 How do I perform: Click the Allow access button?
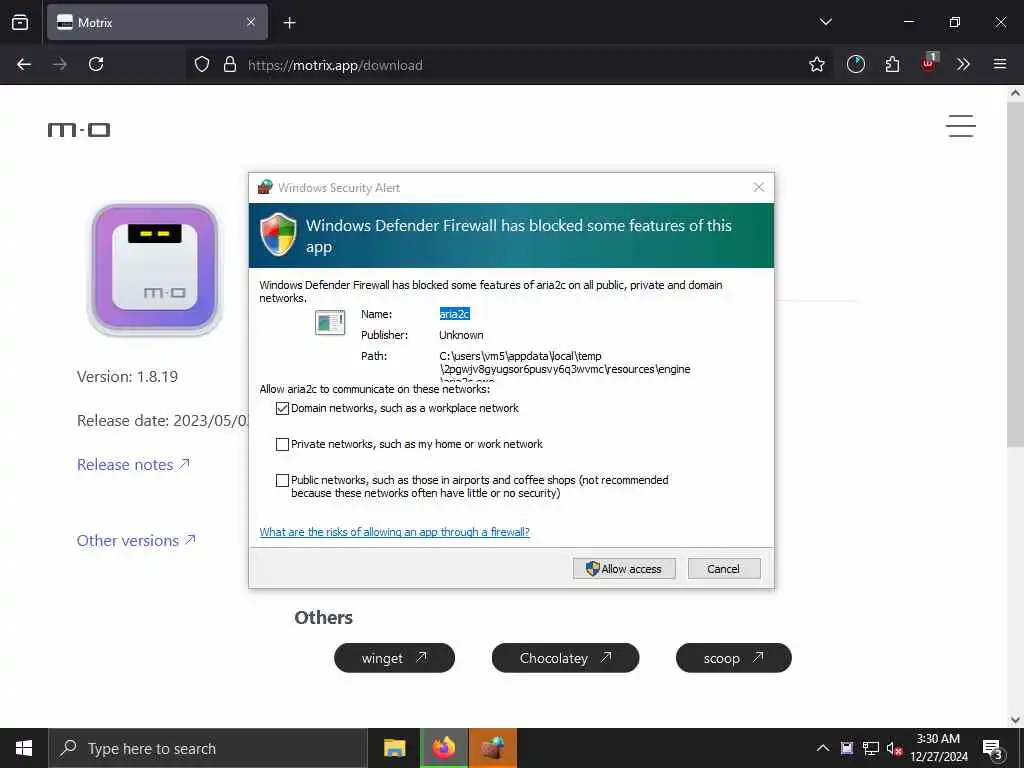click(x=624, y=569)
